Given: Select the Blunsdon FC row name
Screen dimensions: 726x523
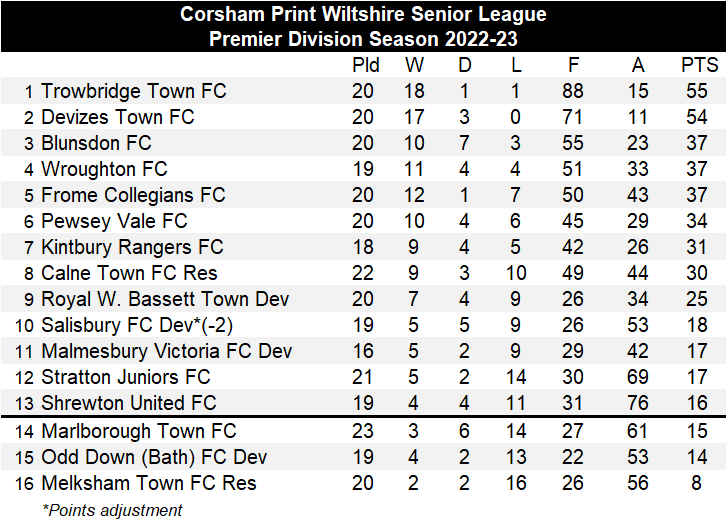Looking at the screenshot, I should click(96, 143).
